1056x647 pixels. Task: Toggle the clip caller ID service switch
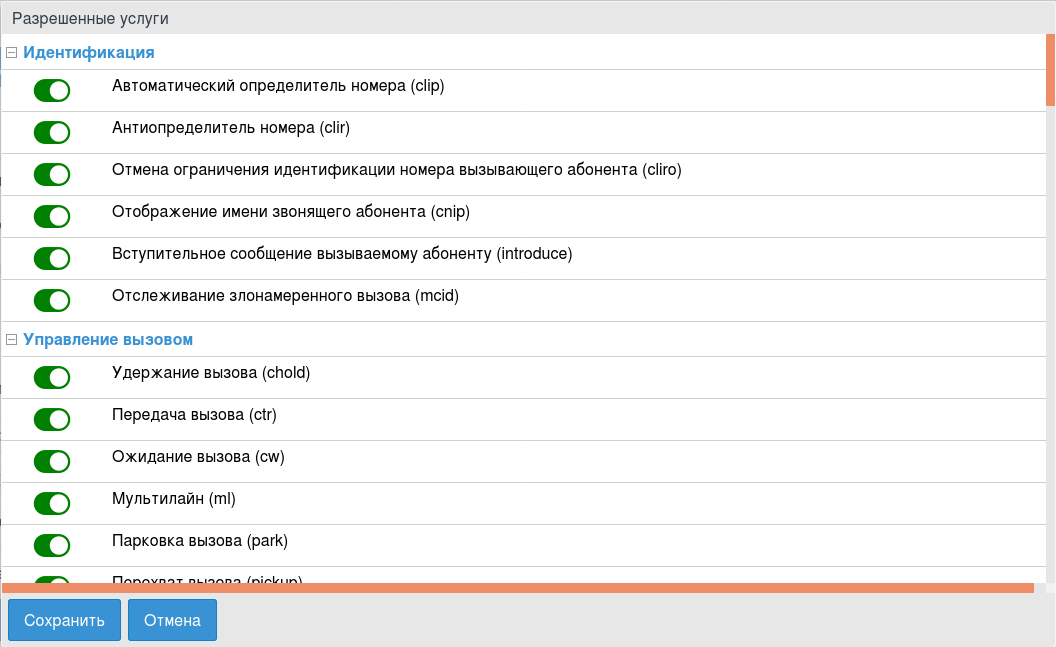pos(52,90)
